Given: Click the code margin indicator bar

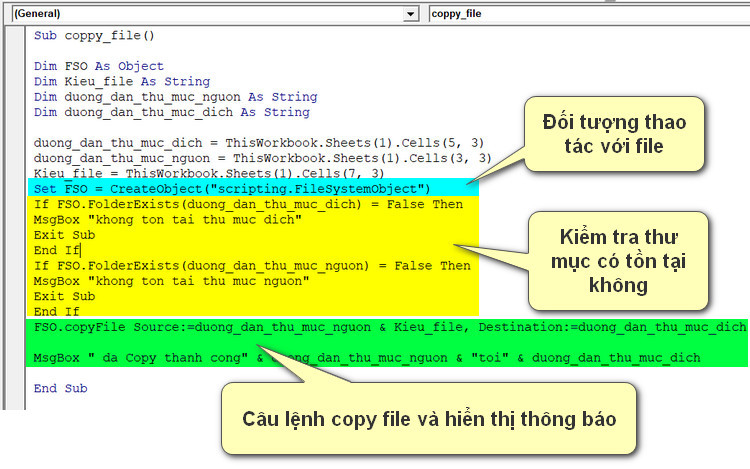Looking at the screenshot, I should pyautogui.click(x=16, y=218).
